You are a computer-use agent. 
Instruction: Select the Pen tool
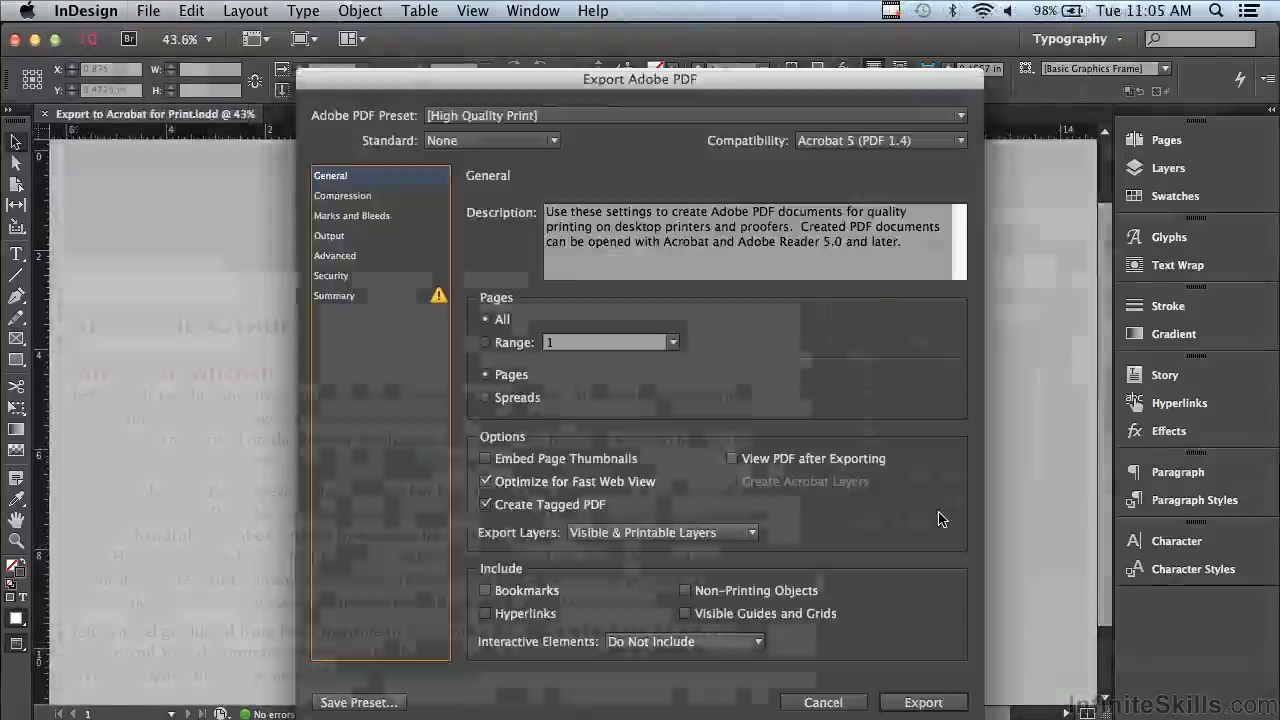(x=16, y=297)
